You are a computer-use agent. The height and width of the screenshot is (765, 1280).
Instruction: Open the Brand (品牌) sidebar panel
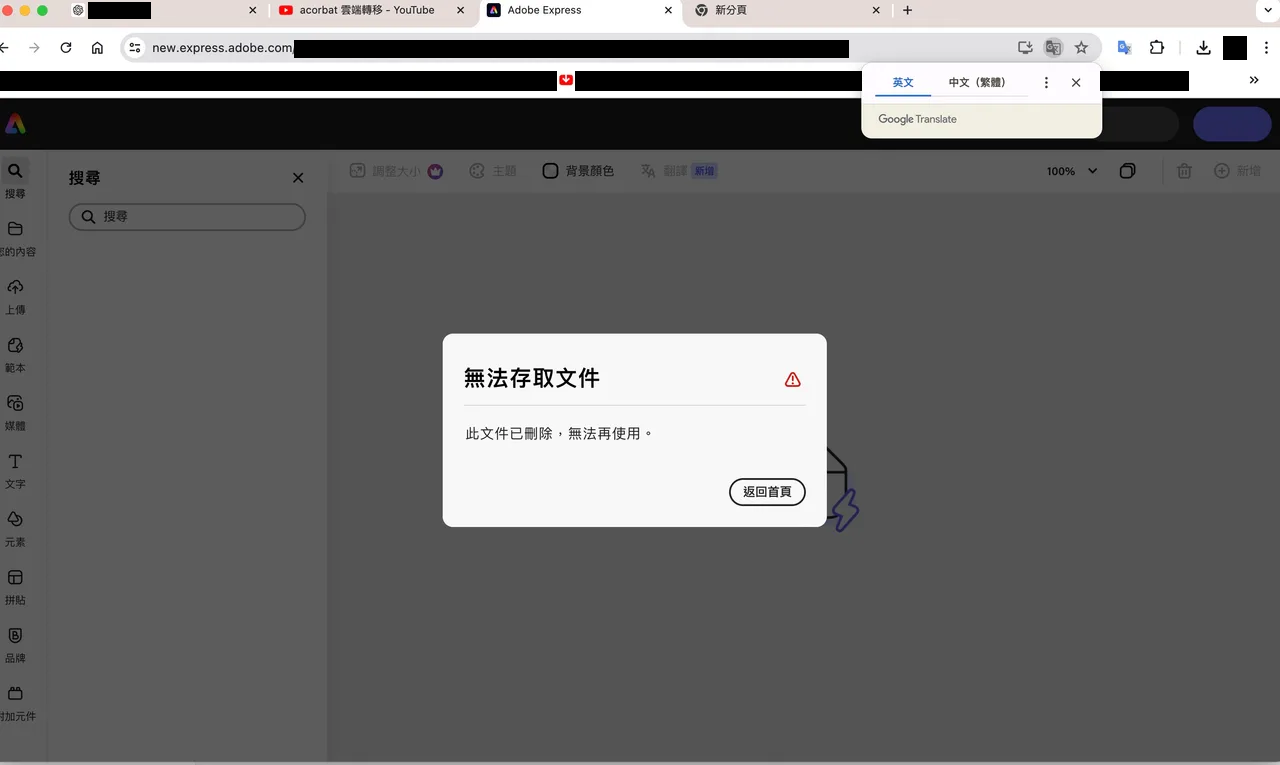coord(15,644)
